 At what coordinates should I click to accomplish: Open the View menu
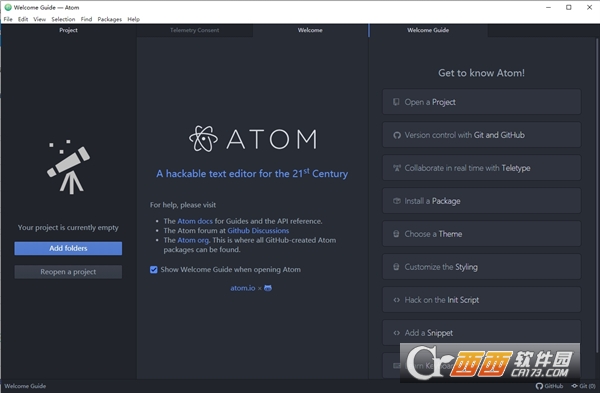click(x=39, y=19)
